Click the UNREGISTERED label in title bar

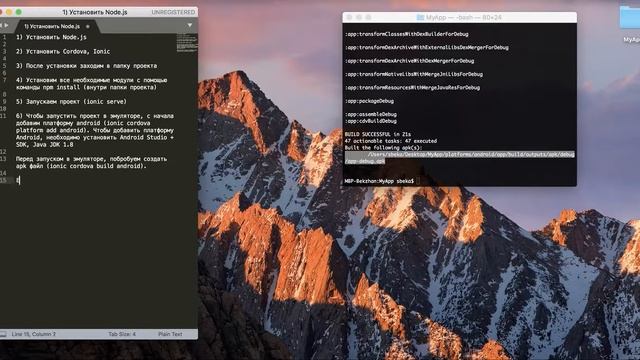click(x=173, y=12)
